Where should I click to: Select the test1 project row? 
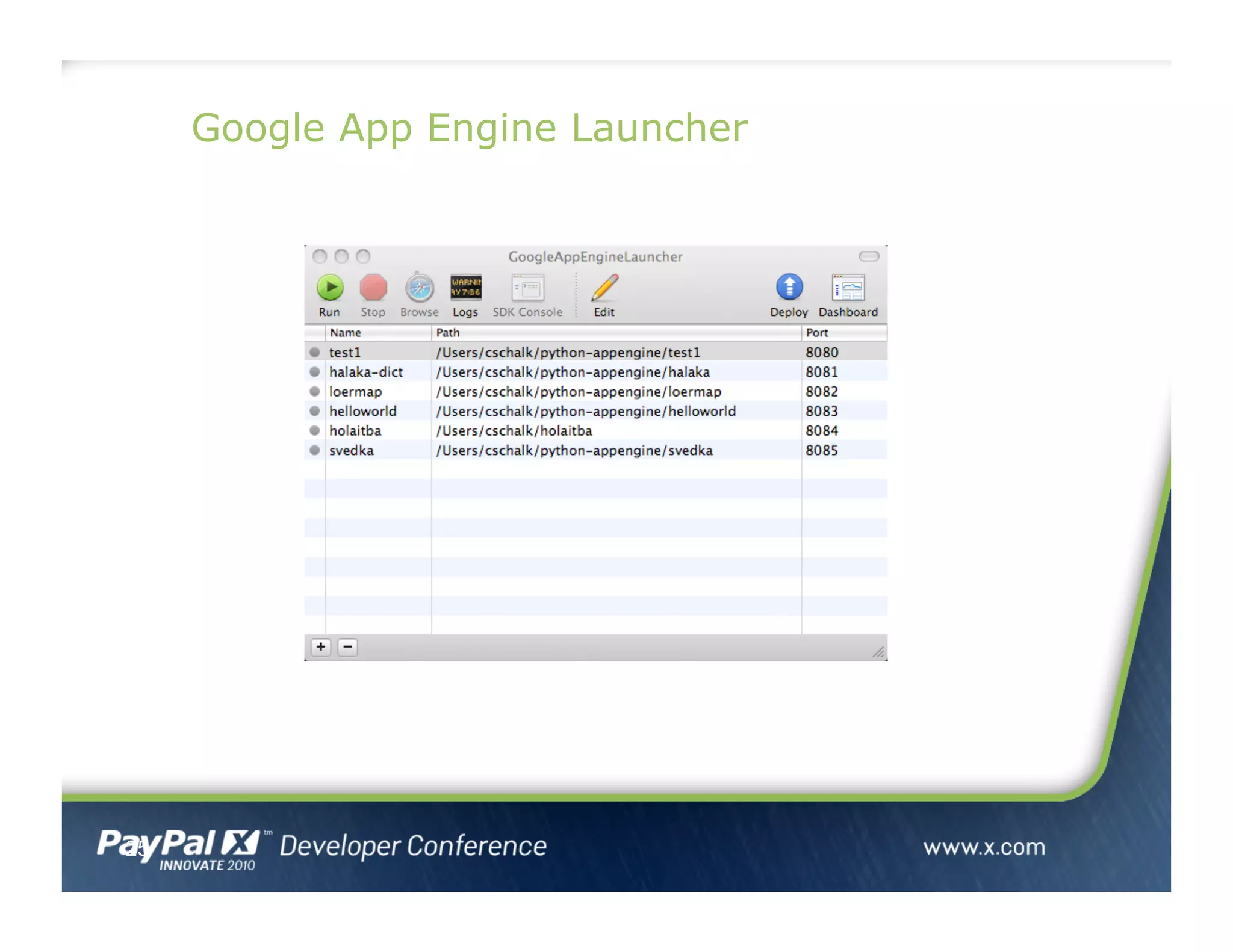[x=595, y=352]
